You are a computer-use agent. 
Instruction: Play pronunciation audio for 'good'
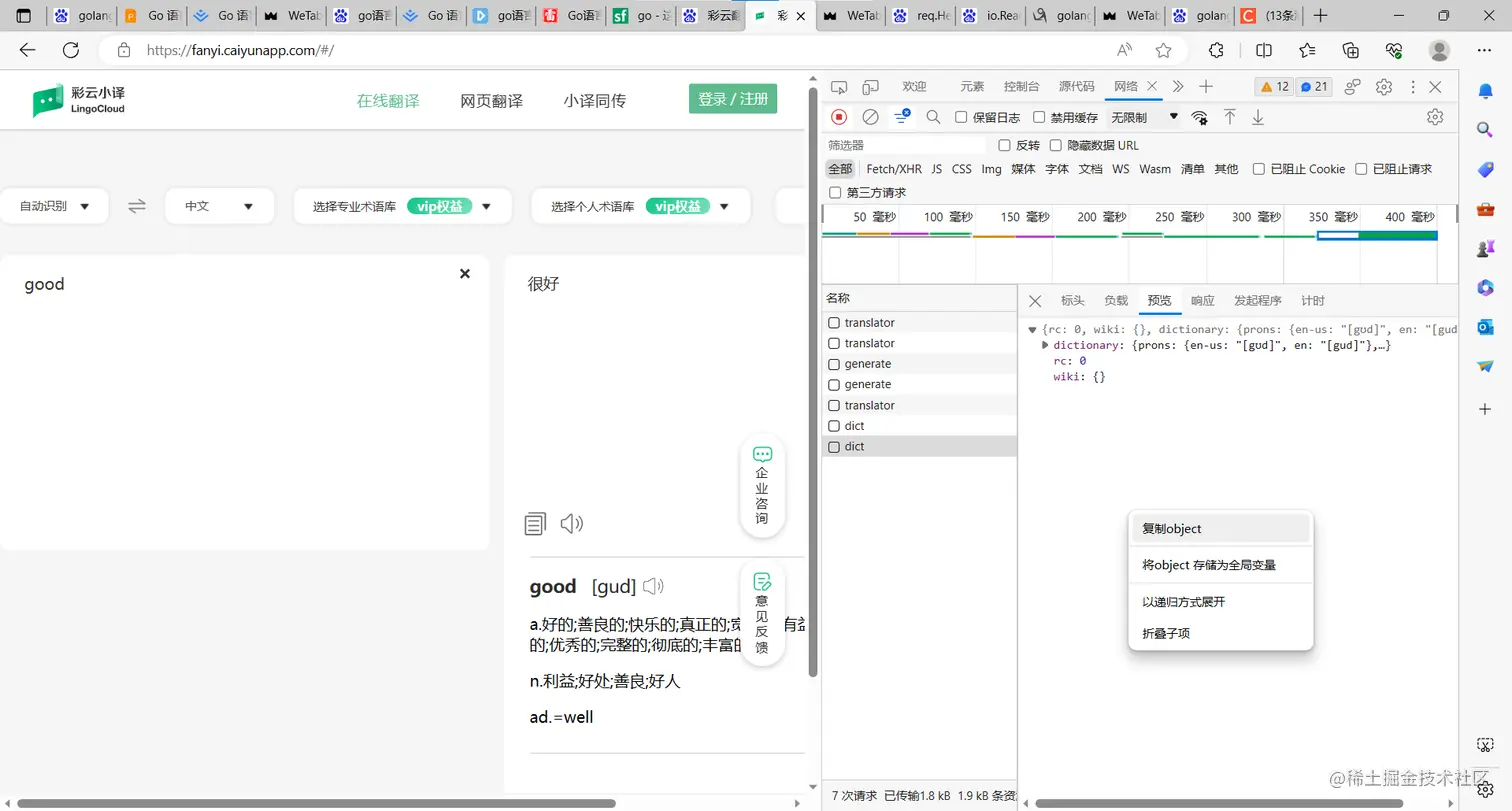[x=654, y=586]
